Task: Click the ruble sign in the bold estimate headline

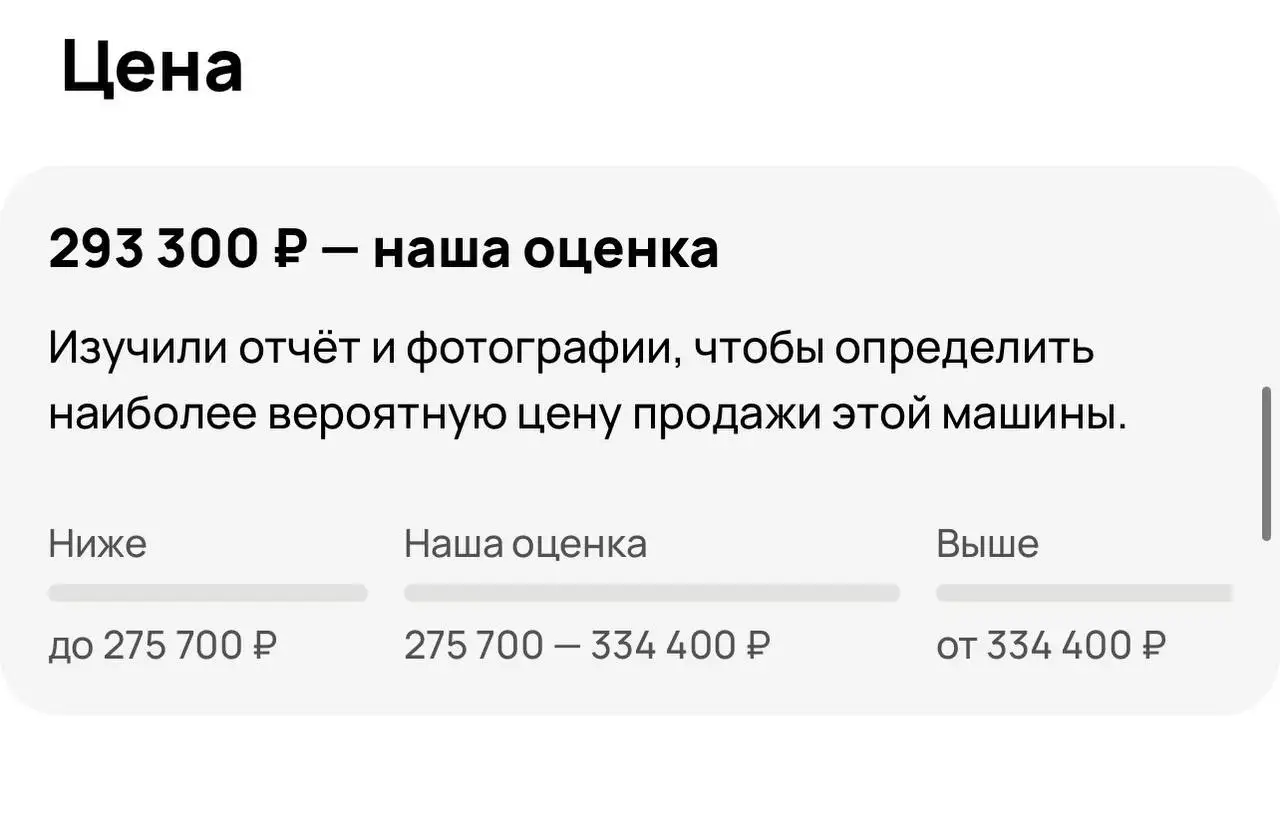Action: pos(287,249)
